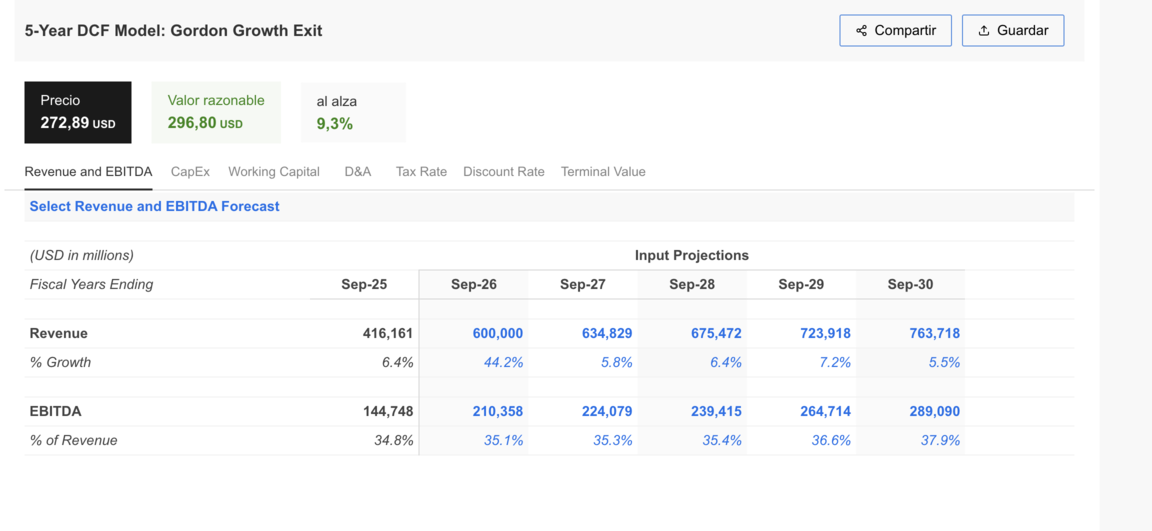The height and width of the screenshot is (531, 1152).
Task: Select the Sep-26 EBITDA value 210,358
Action: point(497,412)
